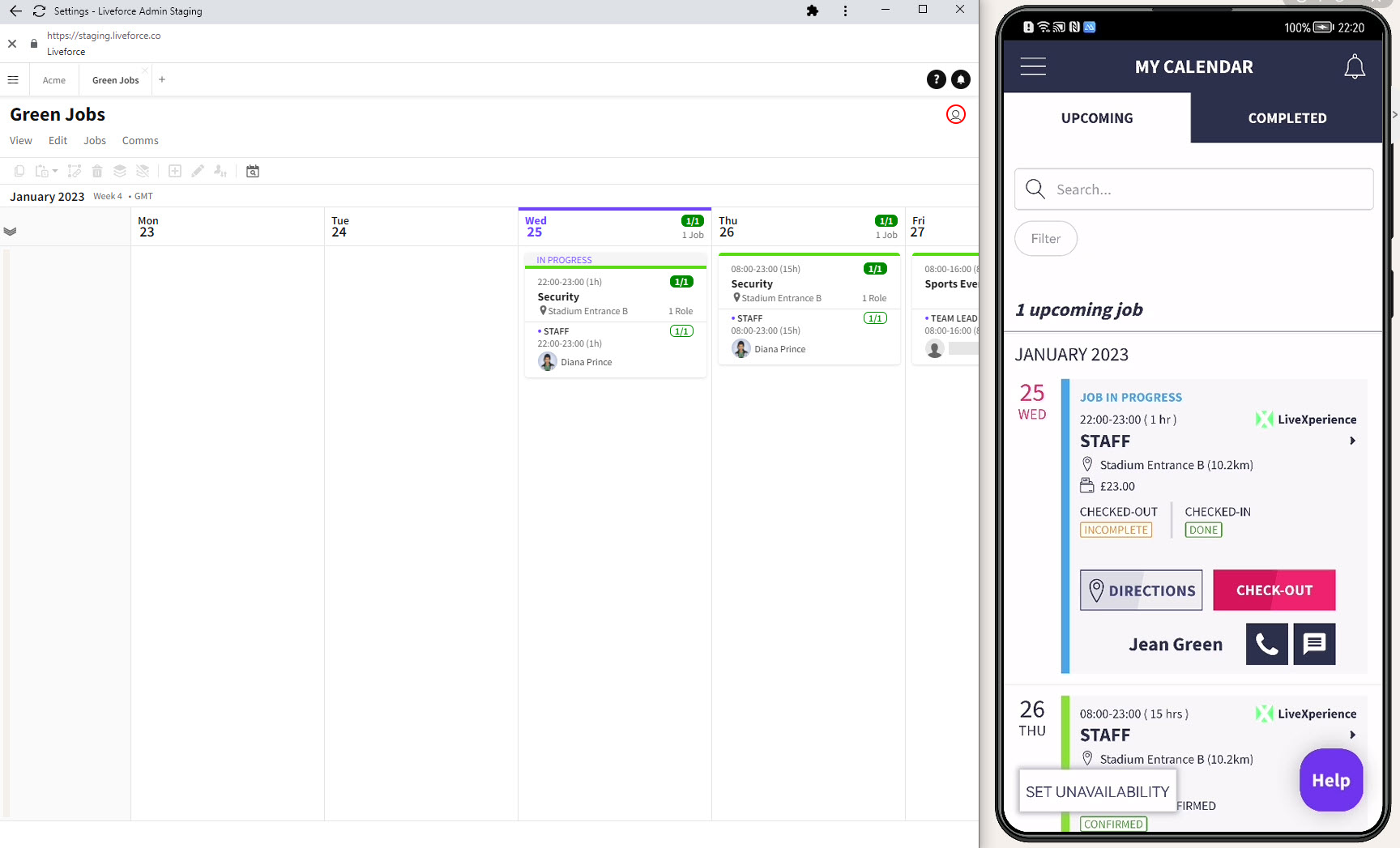Click the site lock icon in address bar
The width and height of the screenshot is (1400, 848).
(34, 44)
